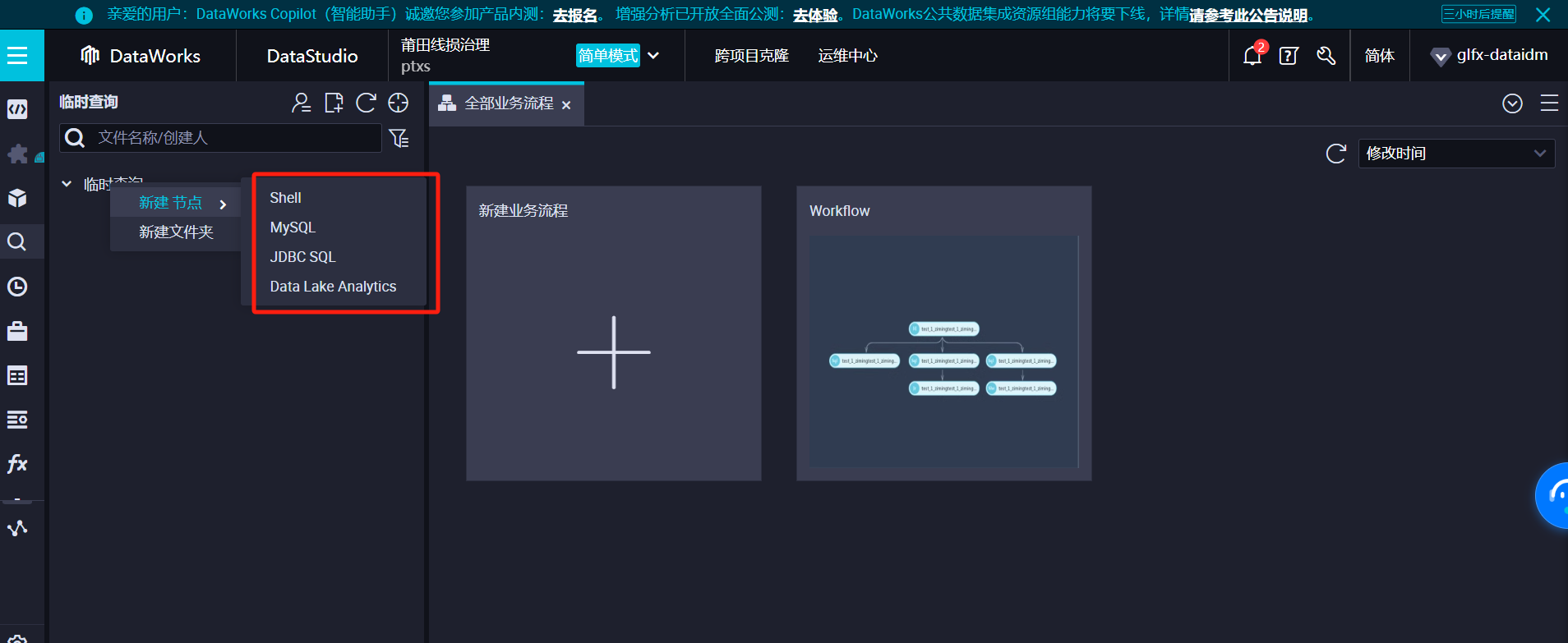Open the wrench settings icon in header
Screen dimensions: 1568x643
pyautogui.click(x=1326, y=56)
